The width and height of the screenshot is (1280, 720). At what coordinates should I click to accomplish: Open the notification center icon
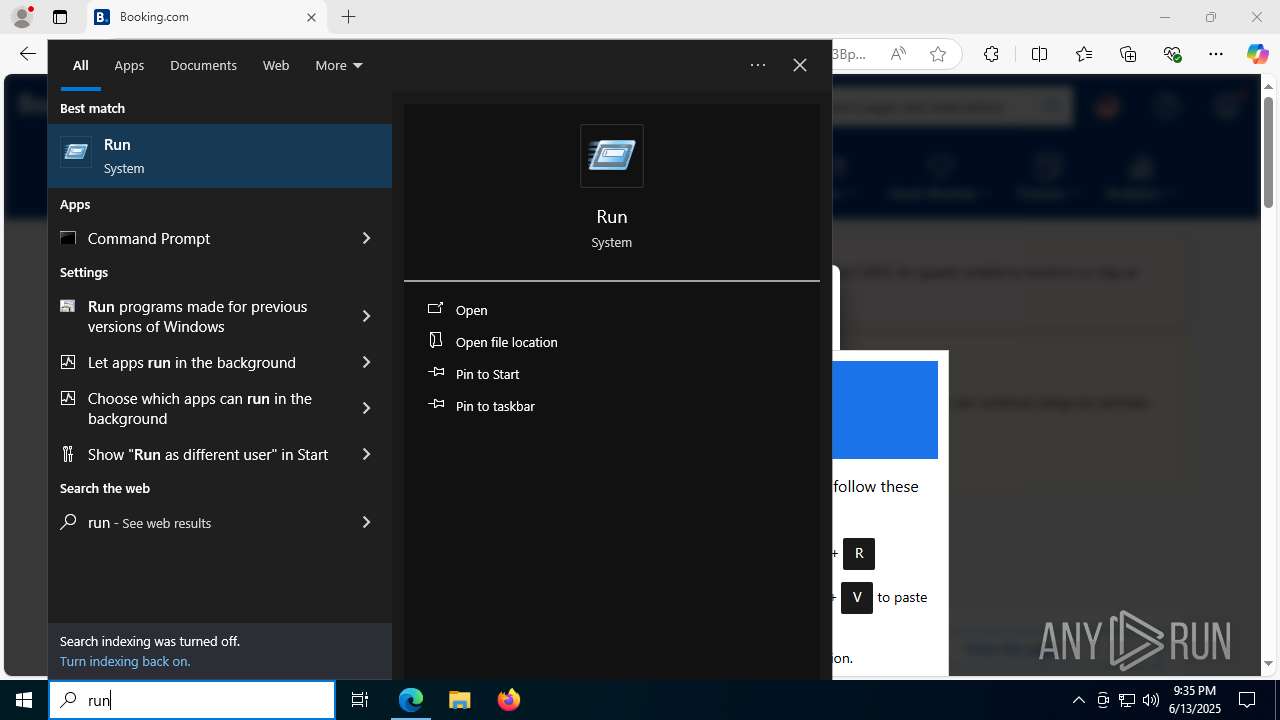(x=1247, y=700)
